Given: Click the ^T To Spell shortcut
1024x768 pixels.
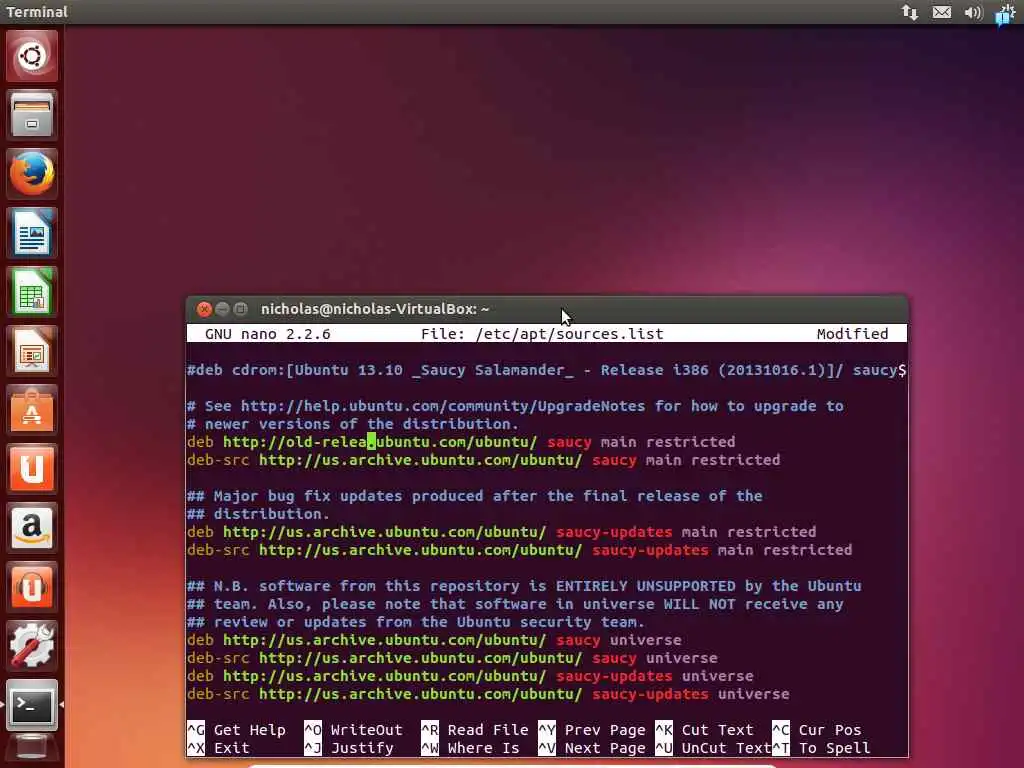Looking at the screenshot, I should pos(822,748).
